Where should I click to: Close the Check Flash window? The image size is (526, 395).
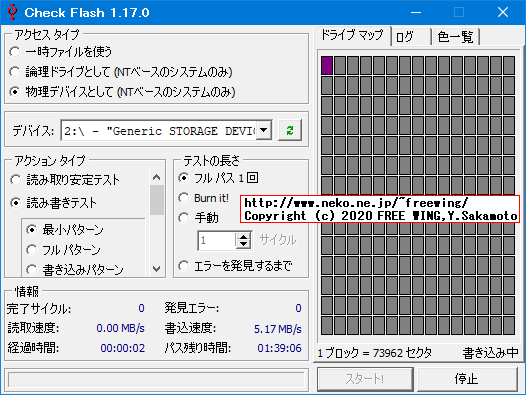pyautogui.click(x=503, y=12)
